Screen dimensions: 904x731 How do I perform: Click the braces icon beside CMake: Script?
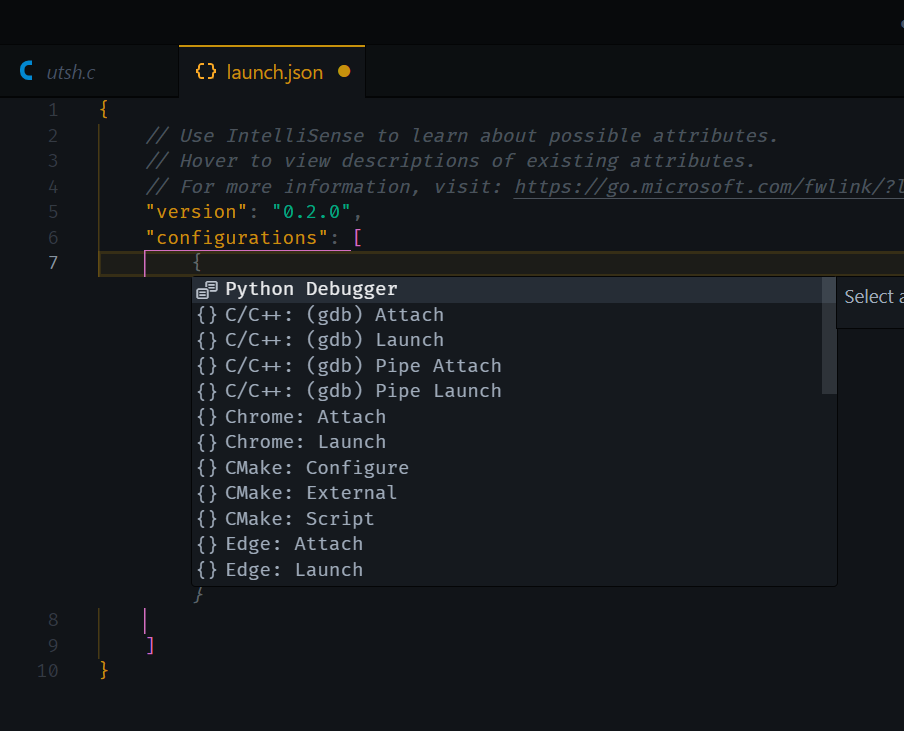coord(207,519)
